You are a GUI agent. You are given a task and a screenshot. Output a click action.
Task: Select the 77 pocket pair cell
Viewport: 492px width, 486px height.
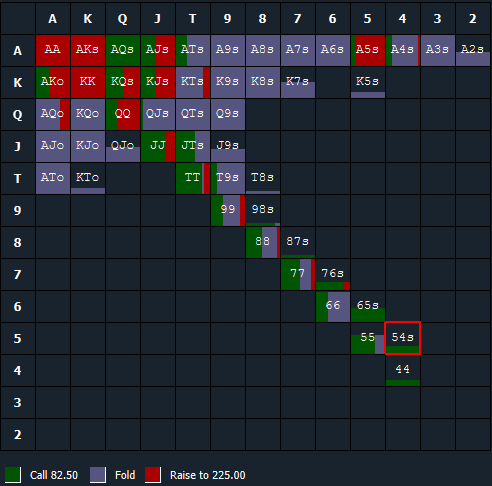click(298, 274)
